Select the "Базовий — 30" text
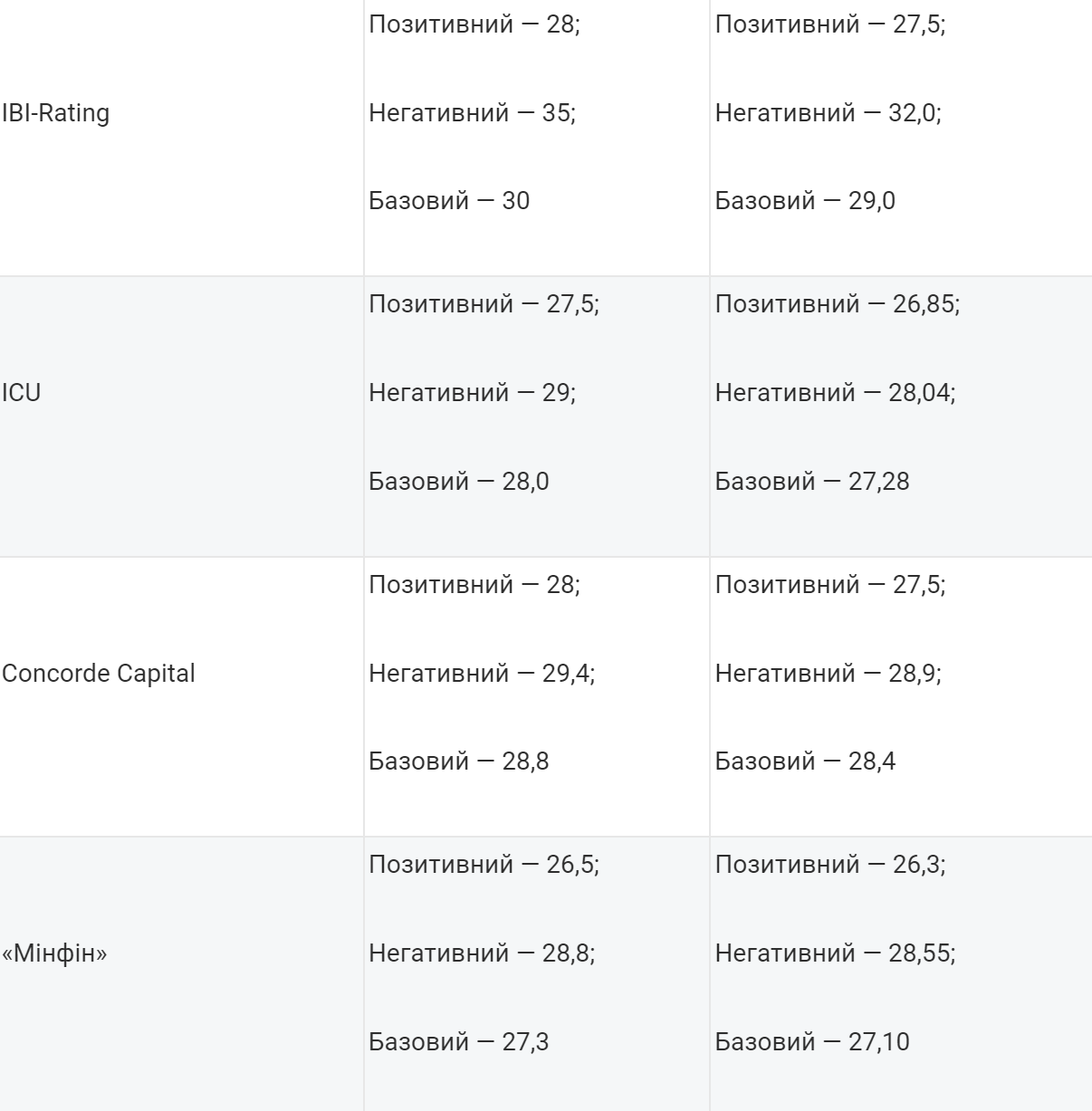 pos(449,201)
